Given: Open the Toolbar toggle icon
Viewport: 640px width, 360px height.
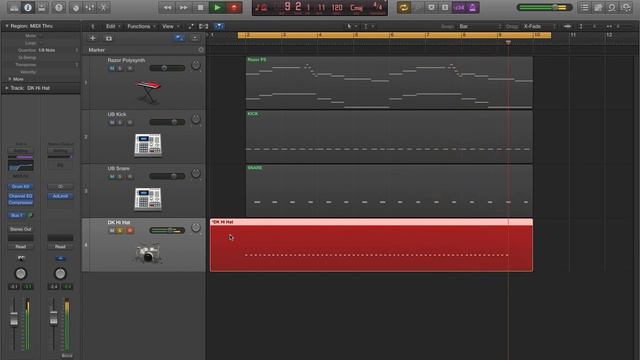Looking at the screenshot, I should 42,7.
